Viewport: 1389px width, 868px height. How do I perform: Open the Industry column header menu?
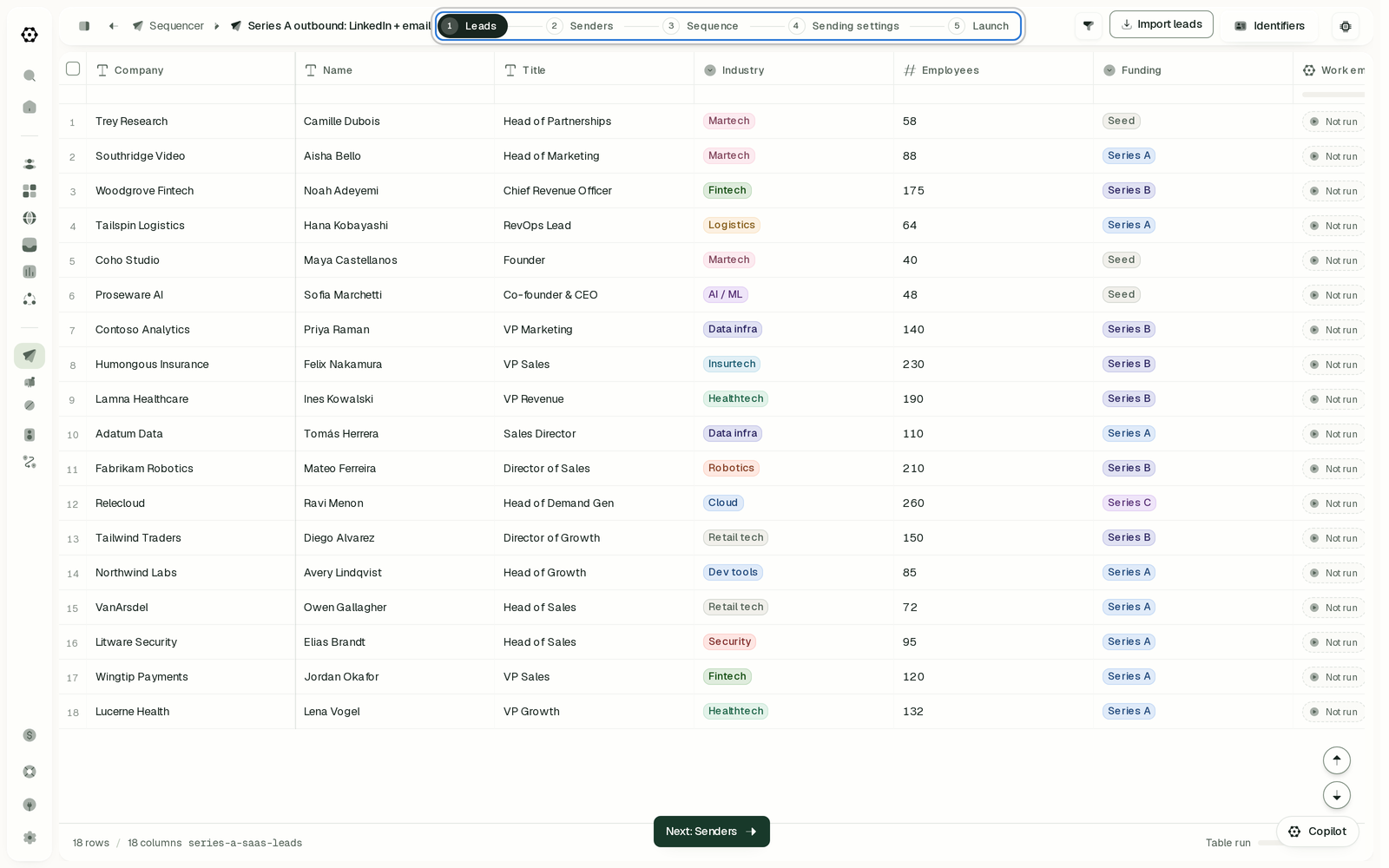(x=793, y=69)
